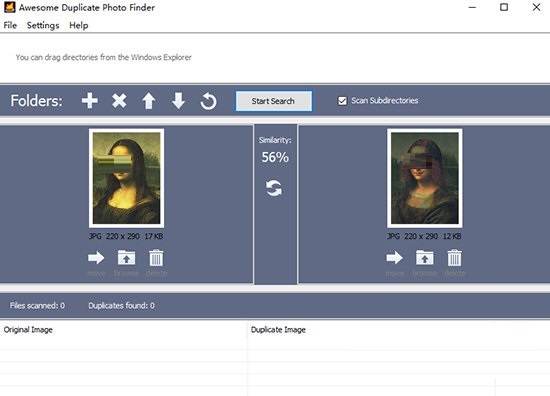Click the drag directories hint text

coord(103,57)
